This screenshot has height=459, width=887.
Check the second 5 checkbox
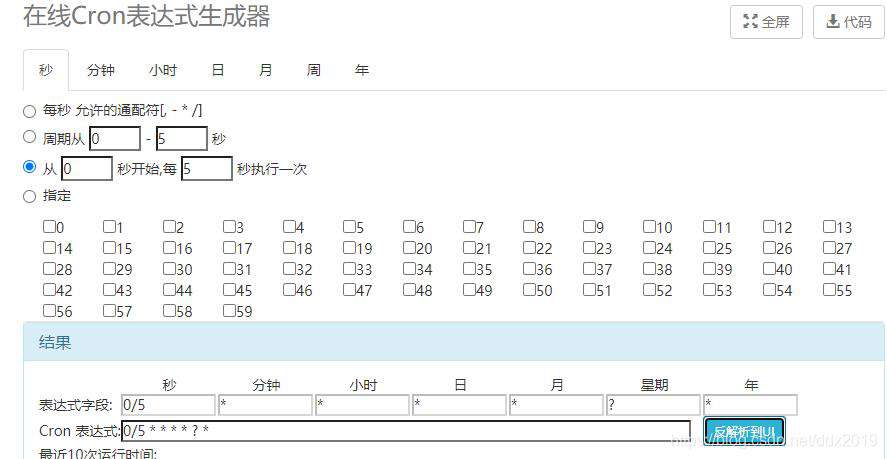[349, 227]
